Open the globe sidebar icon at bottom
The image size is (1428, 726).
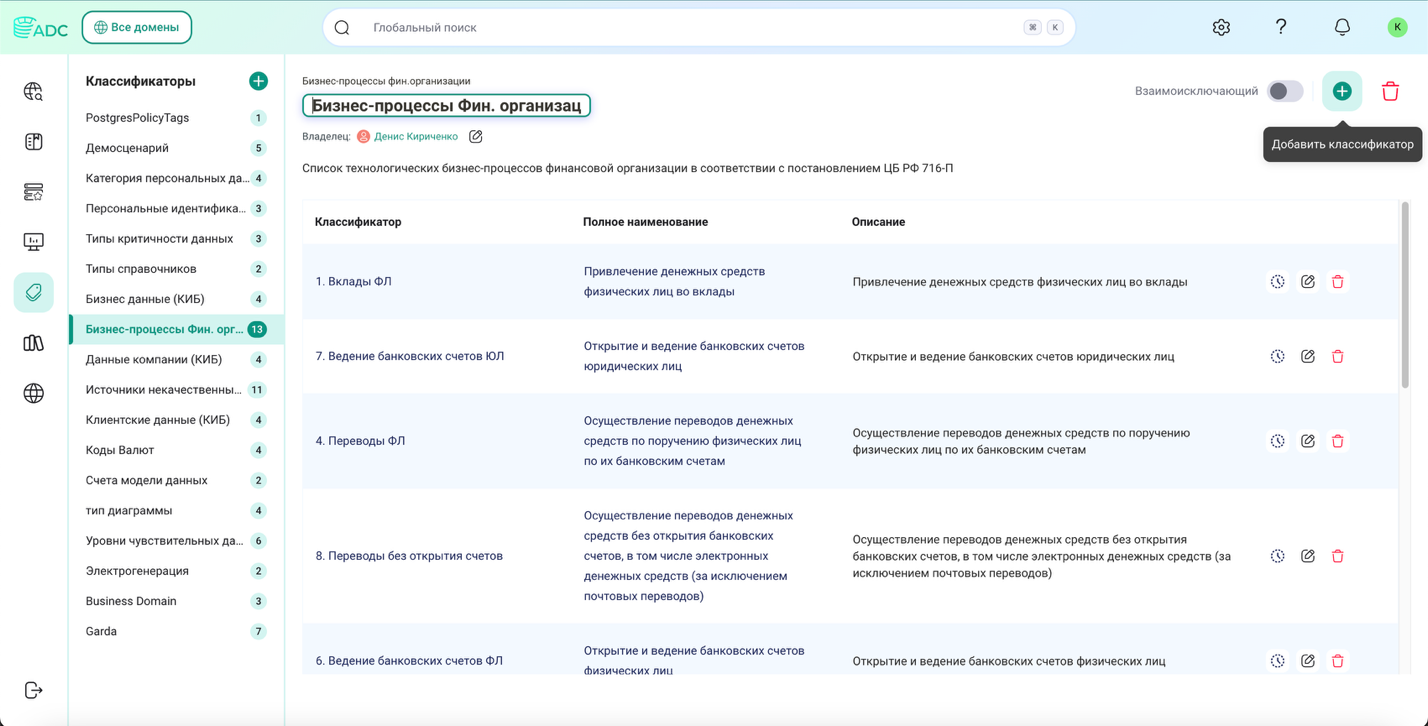pyautogui.click(x=34, y=393)
